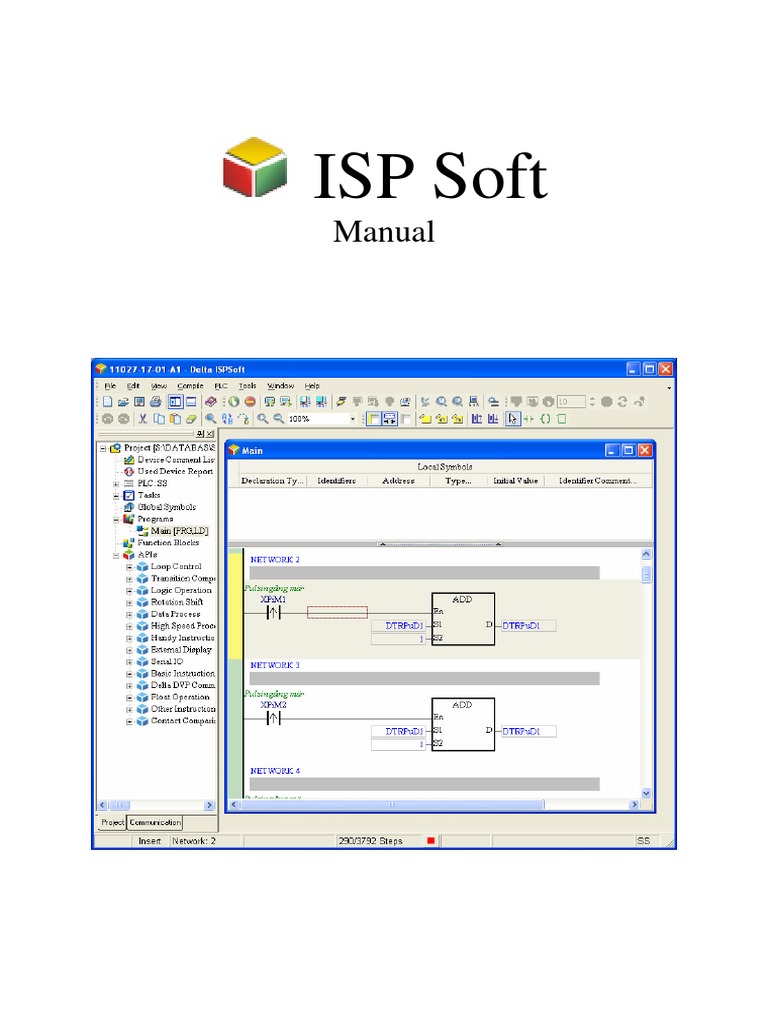
Task: Click the green block instruction icon
Action: point(562,419)
